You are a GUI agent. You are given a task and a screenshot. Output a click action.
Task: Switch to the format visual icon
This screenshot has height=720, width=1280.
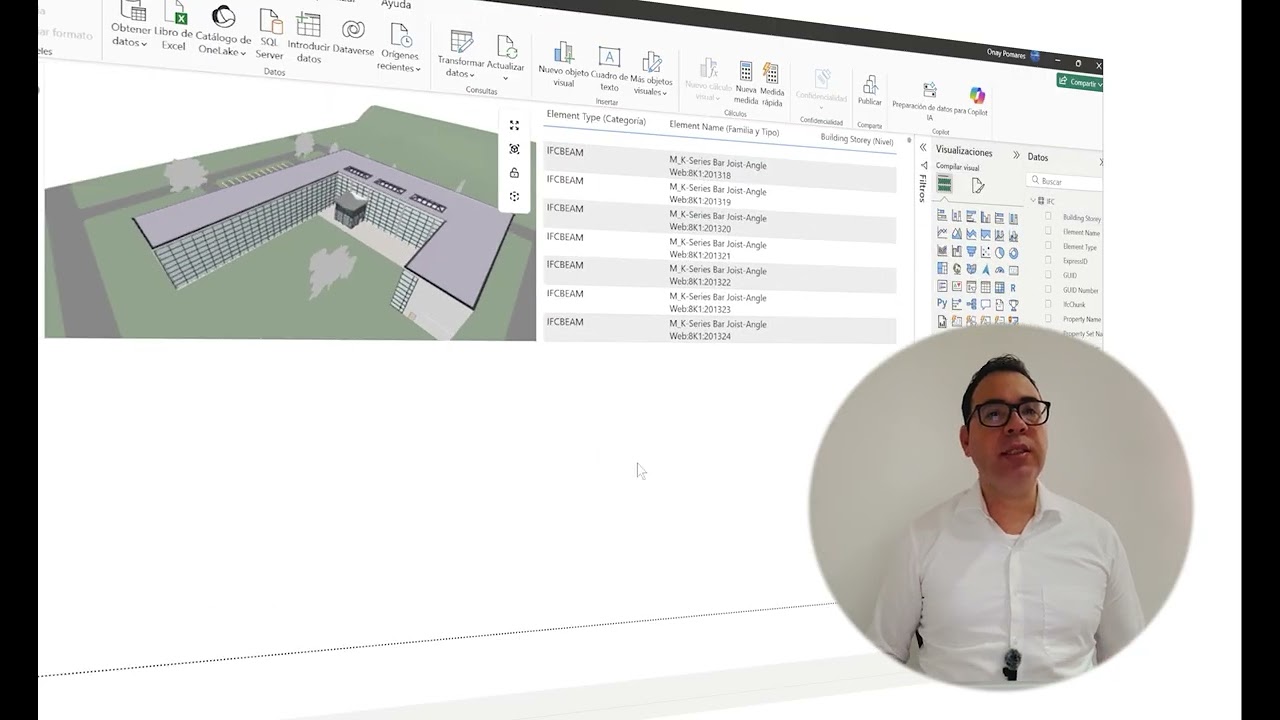point(978,185)
